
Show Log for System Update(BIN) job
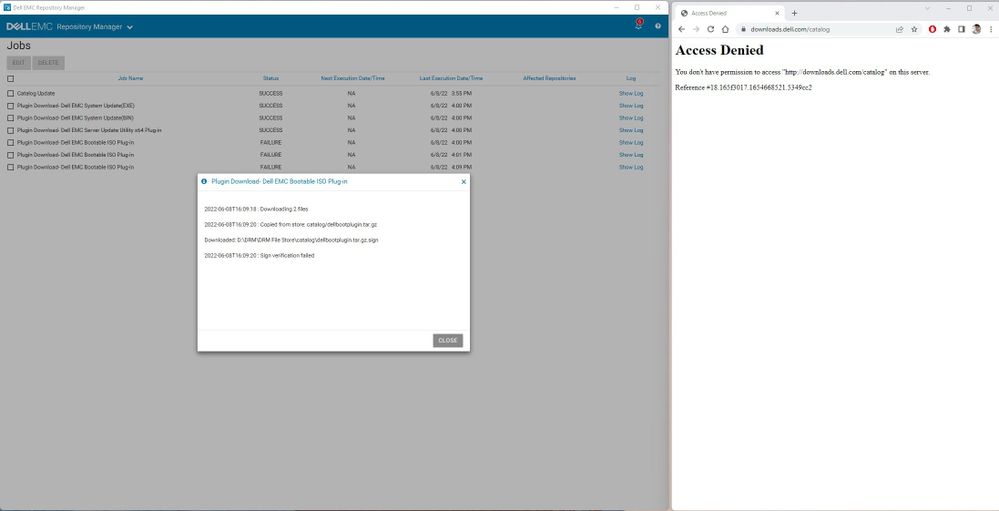click(x=631, y=118)
